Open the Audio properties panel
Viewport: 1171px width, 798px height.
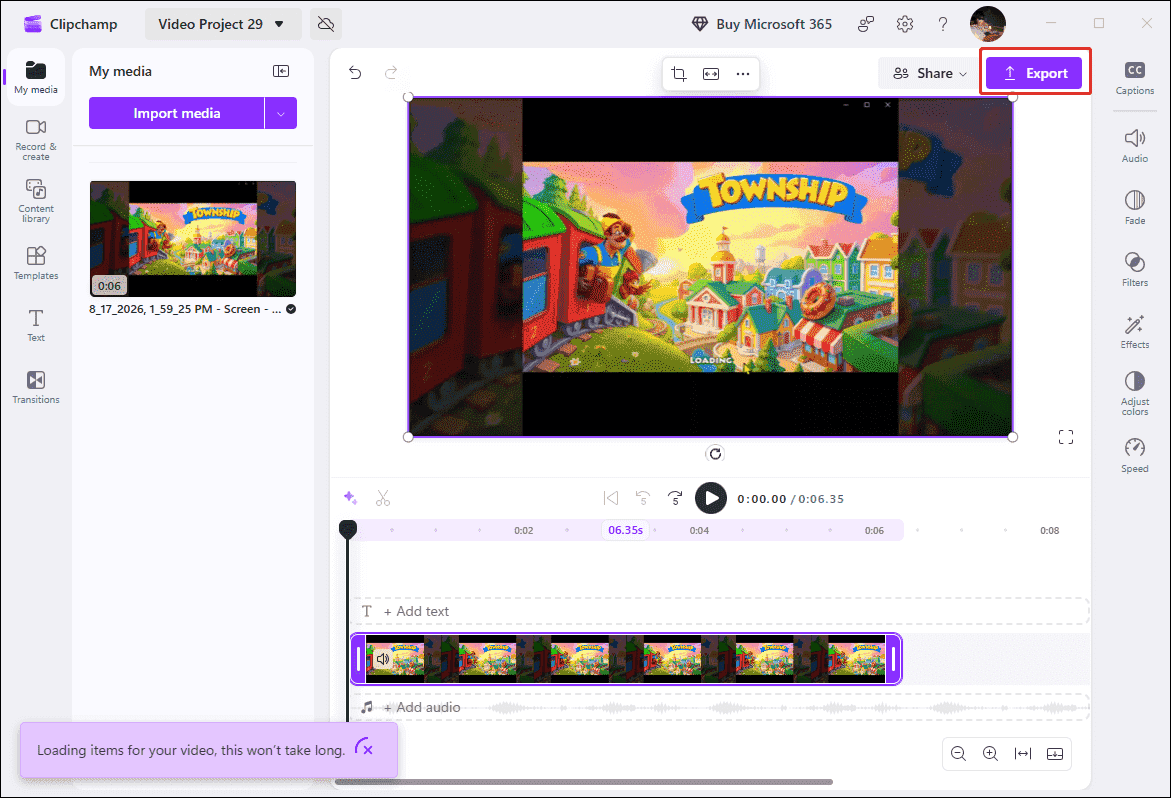tap(1134, 146)
